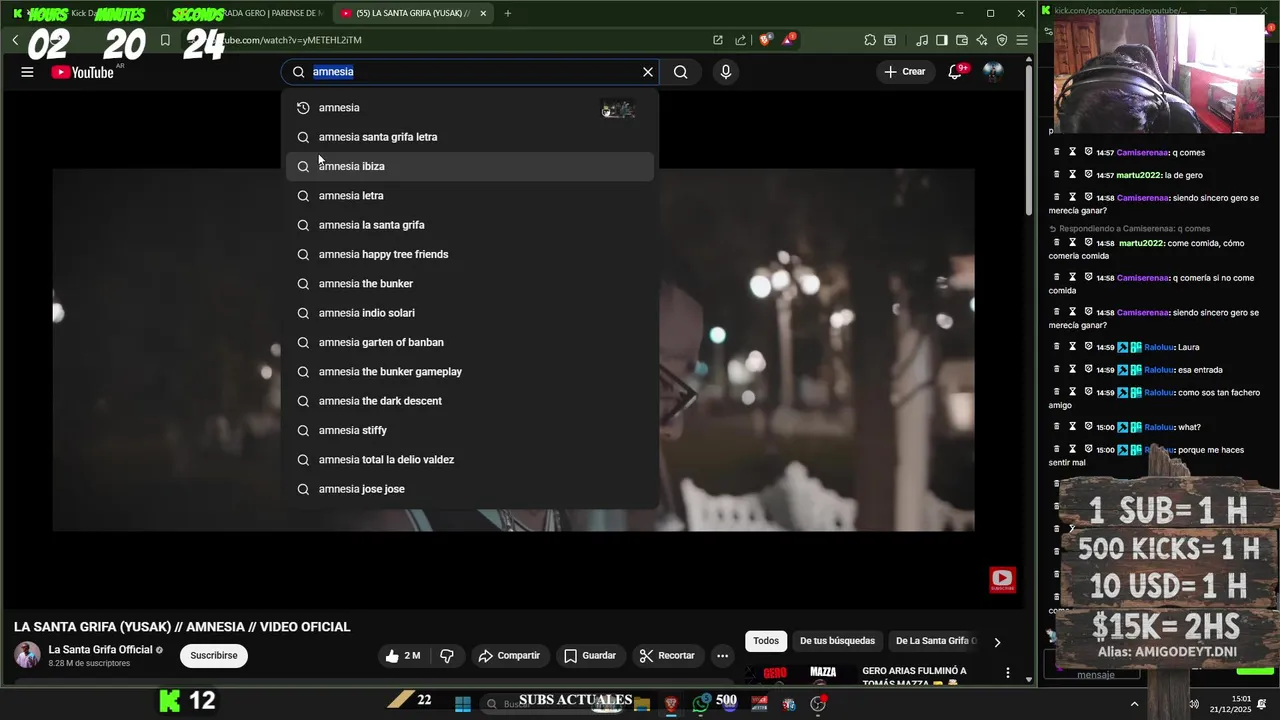Open the browser main menu
Viewport: 1280px width, 720px height.
(1022, 40)
